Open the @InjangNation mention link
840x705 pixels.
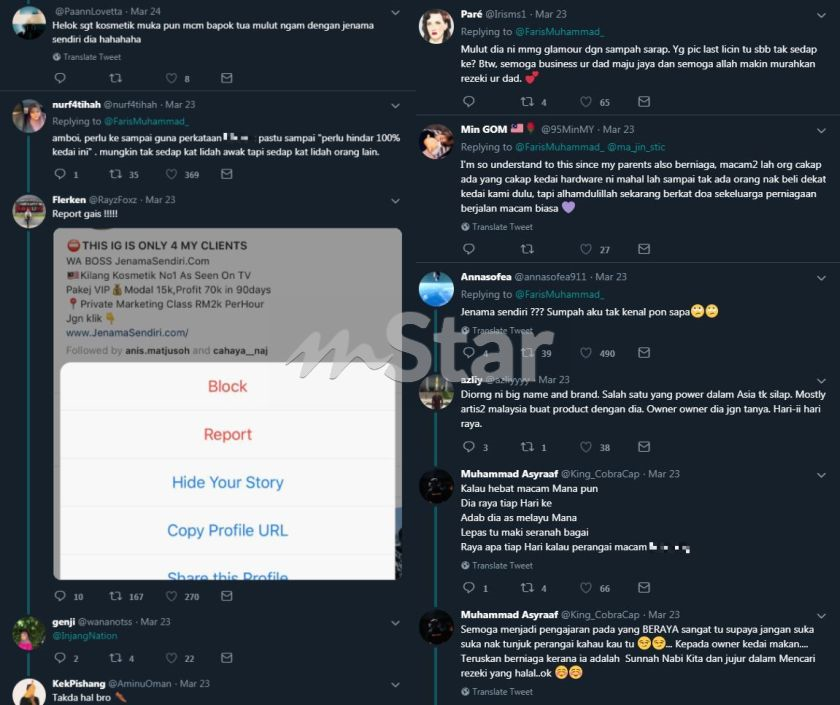point(85,636)
